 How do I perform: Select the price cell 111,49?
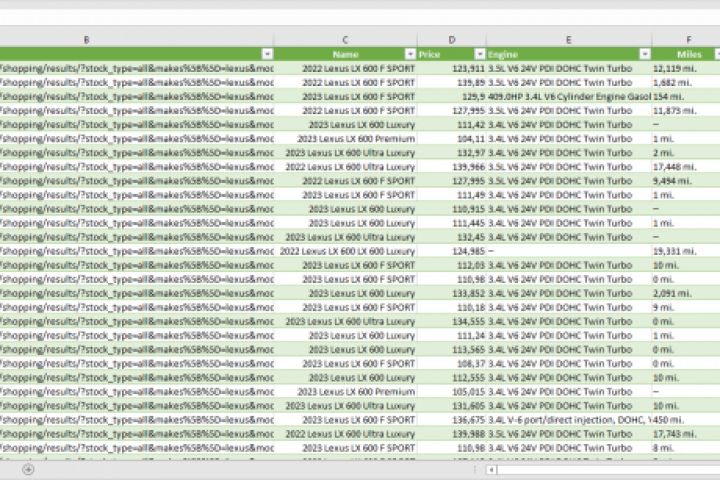coord(451,195)
